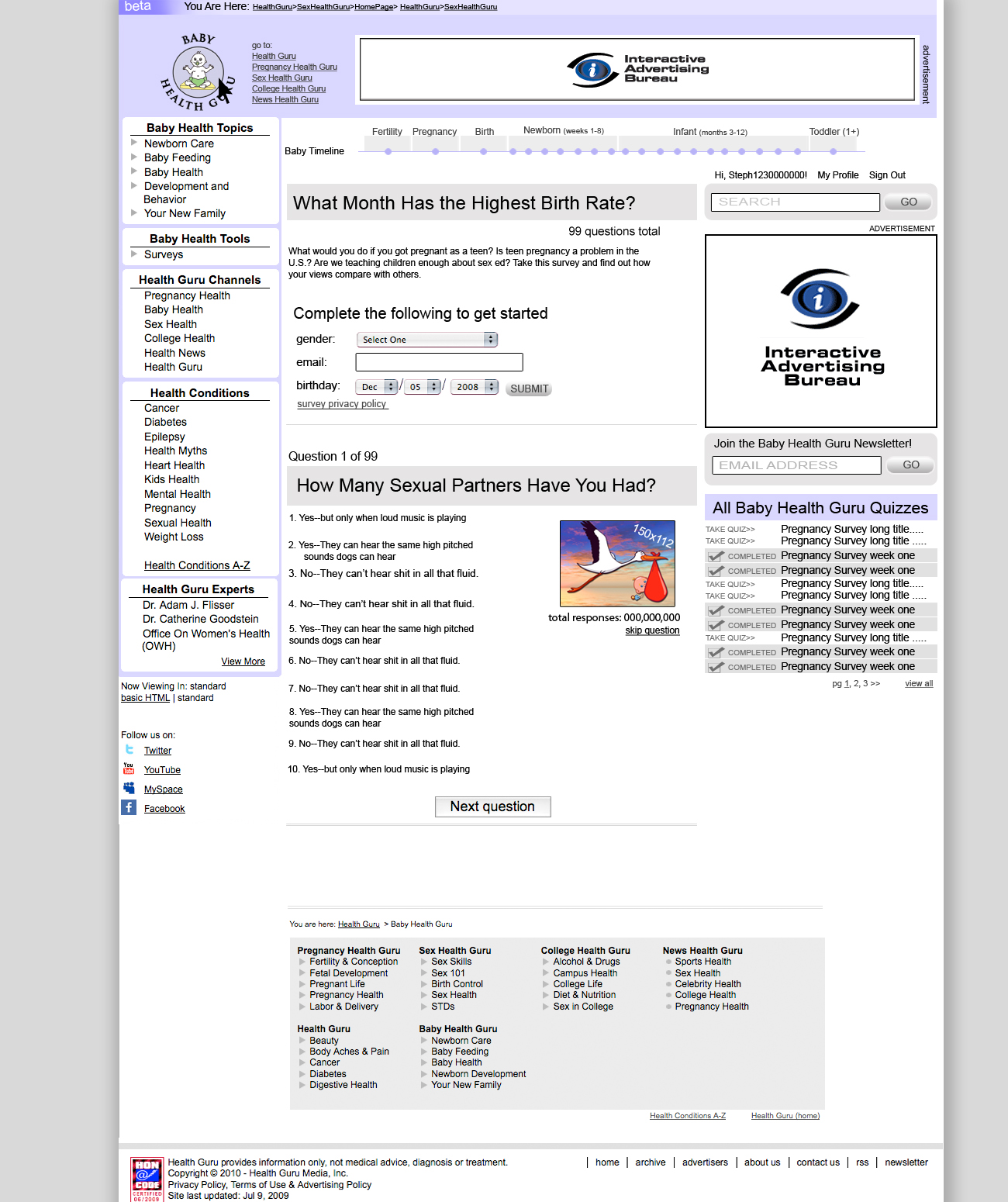Open Fertility & Conception footer link
Image resolution: width=1008 pixels, height=1202 pixels.
tap(354, 962)
